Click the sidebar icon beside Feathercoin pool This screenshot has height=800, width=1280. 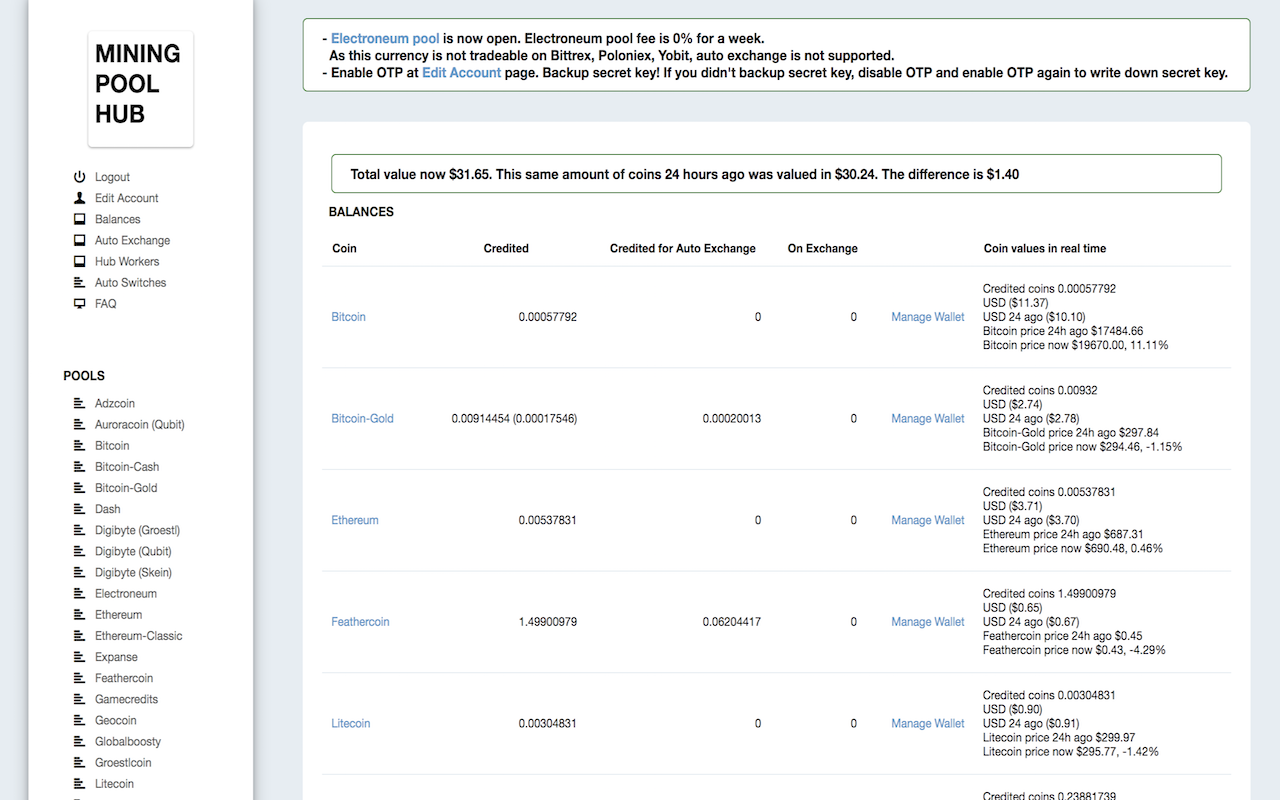[x=80, y=678]
